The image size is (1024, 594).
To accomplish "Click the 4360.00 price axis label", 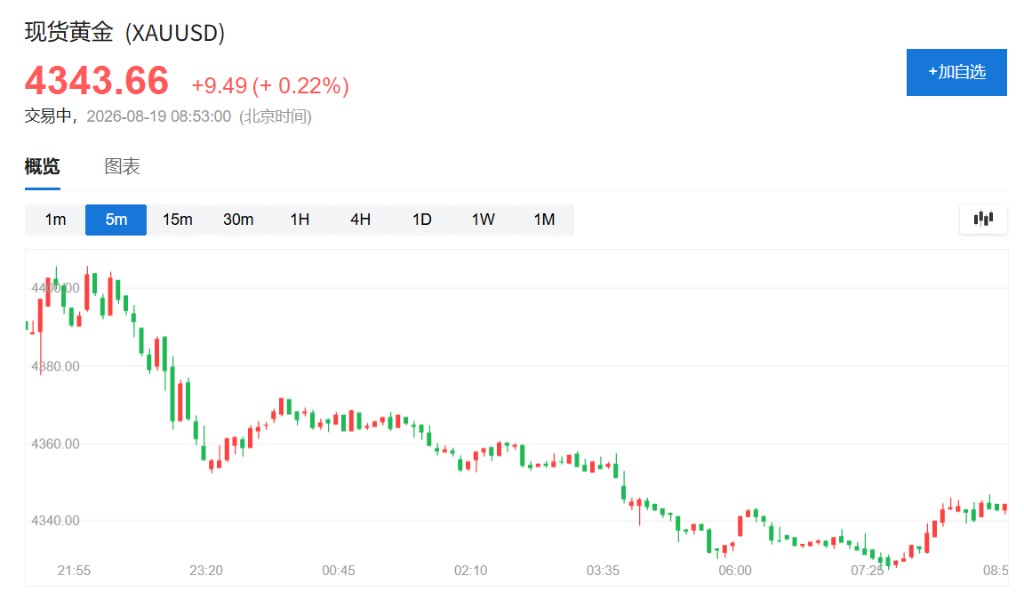I will 56,444.
